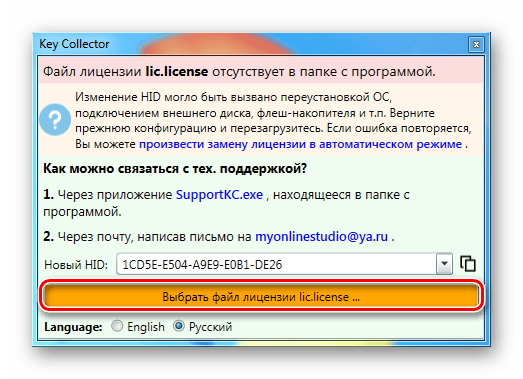Expand the Новый HID dropdown arrow
This screenshot has width=523, height=379.
pyautogui.click(x=444, y=264)
